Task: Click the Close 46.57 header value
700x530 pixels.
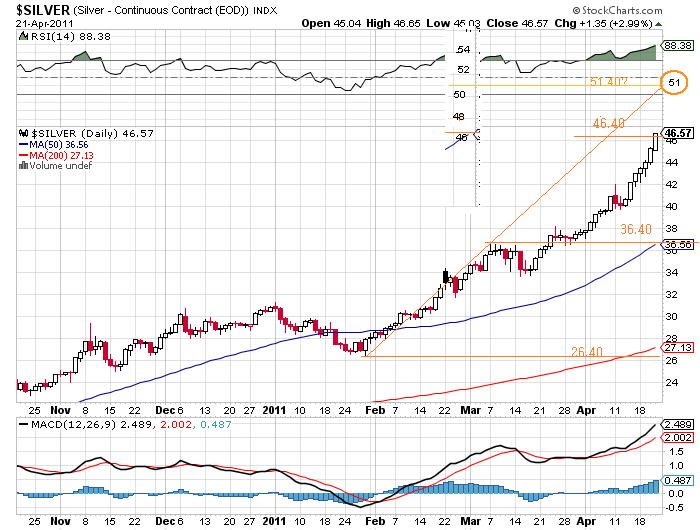Action: (517, 23)
